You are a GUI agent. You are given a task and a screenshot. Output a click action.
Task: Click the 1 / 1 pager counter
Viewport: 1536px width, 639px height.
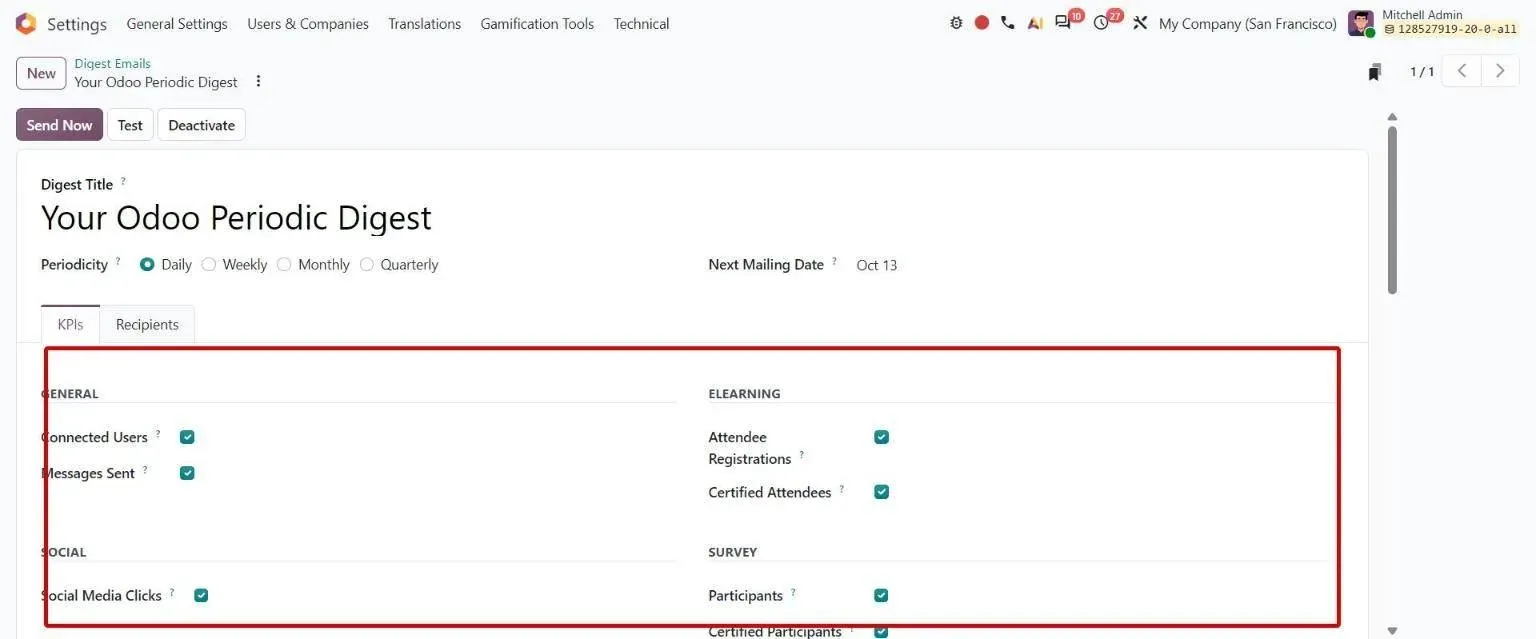(1422, 72)
